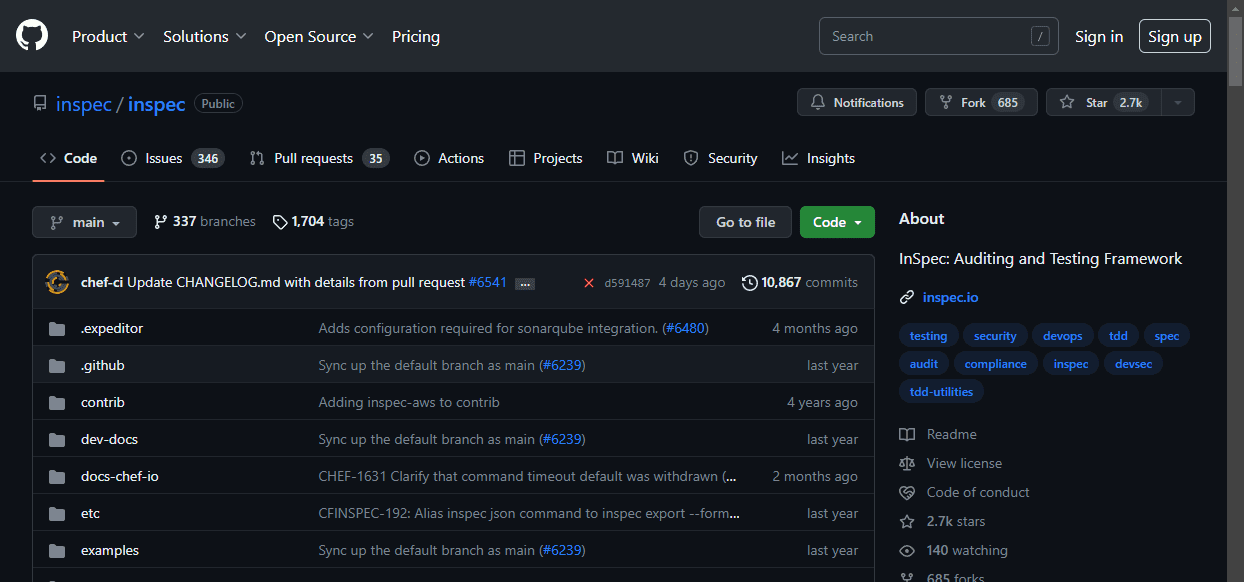Open the Pull requests tab
The image size is (1244, 582).
click(x=319, y=158)
